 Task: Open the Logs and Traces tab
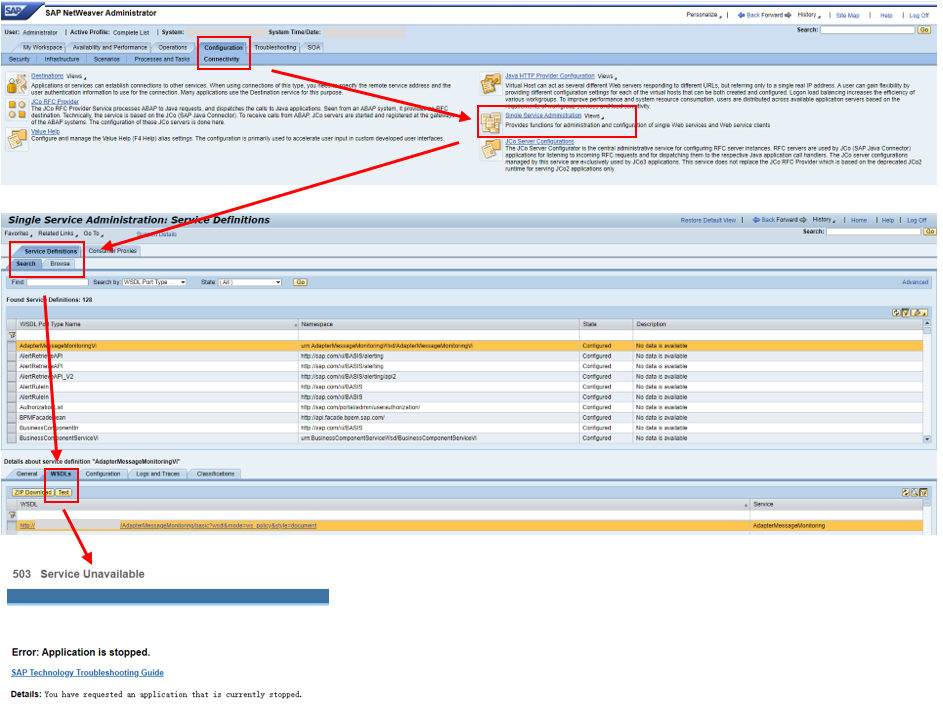point(158,474)
